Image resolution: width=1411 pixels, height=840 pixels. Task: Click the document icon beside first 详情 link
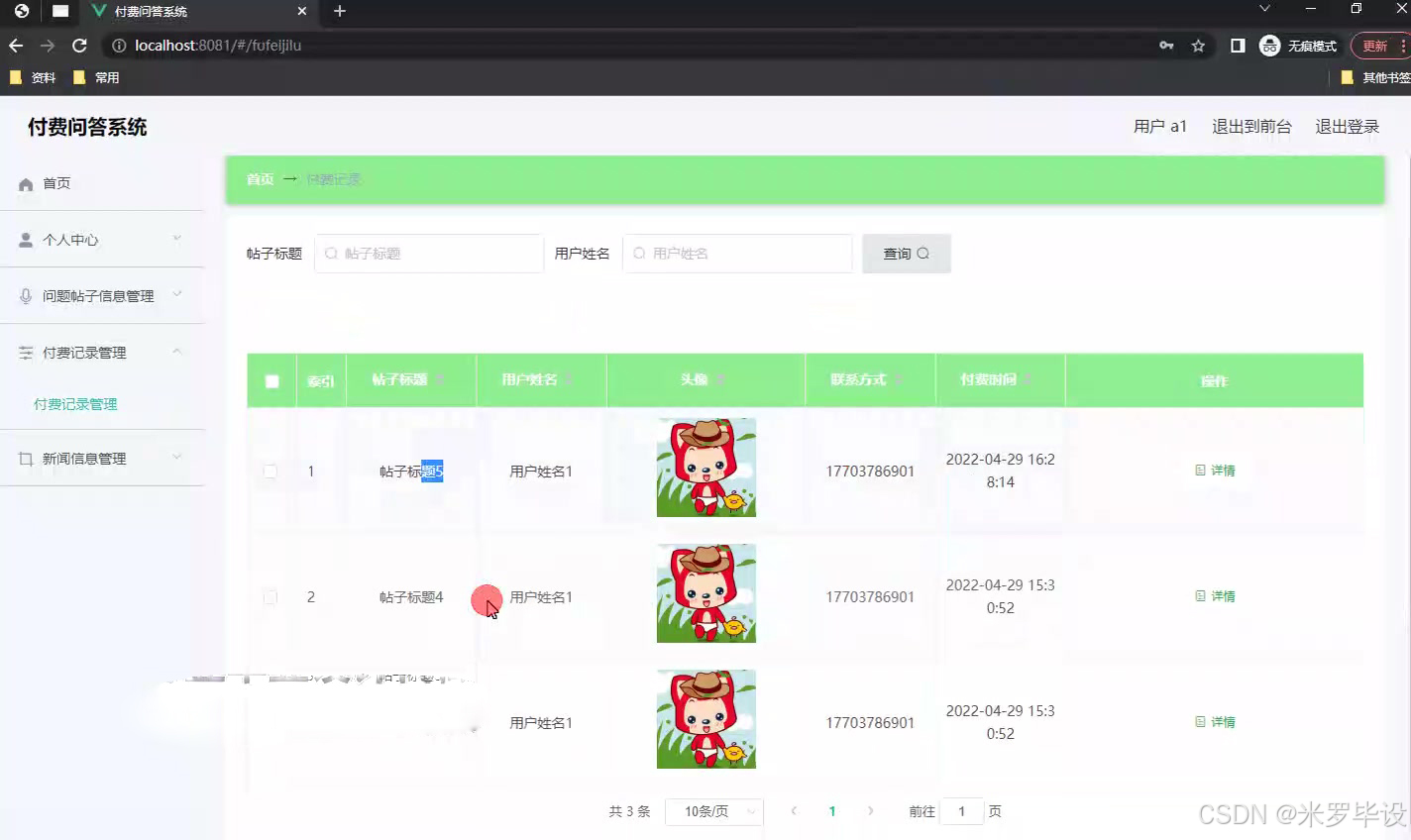pos(1199,470)
